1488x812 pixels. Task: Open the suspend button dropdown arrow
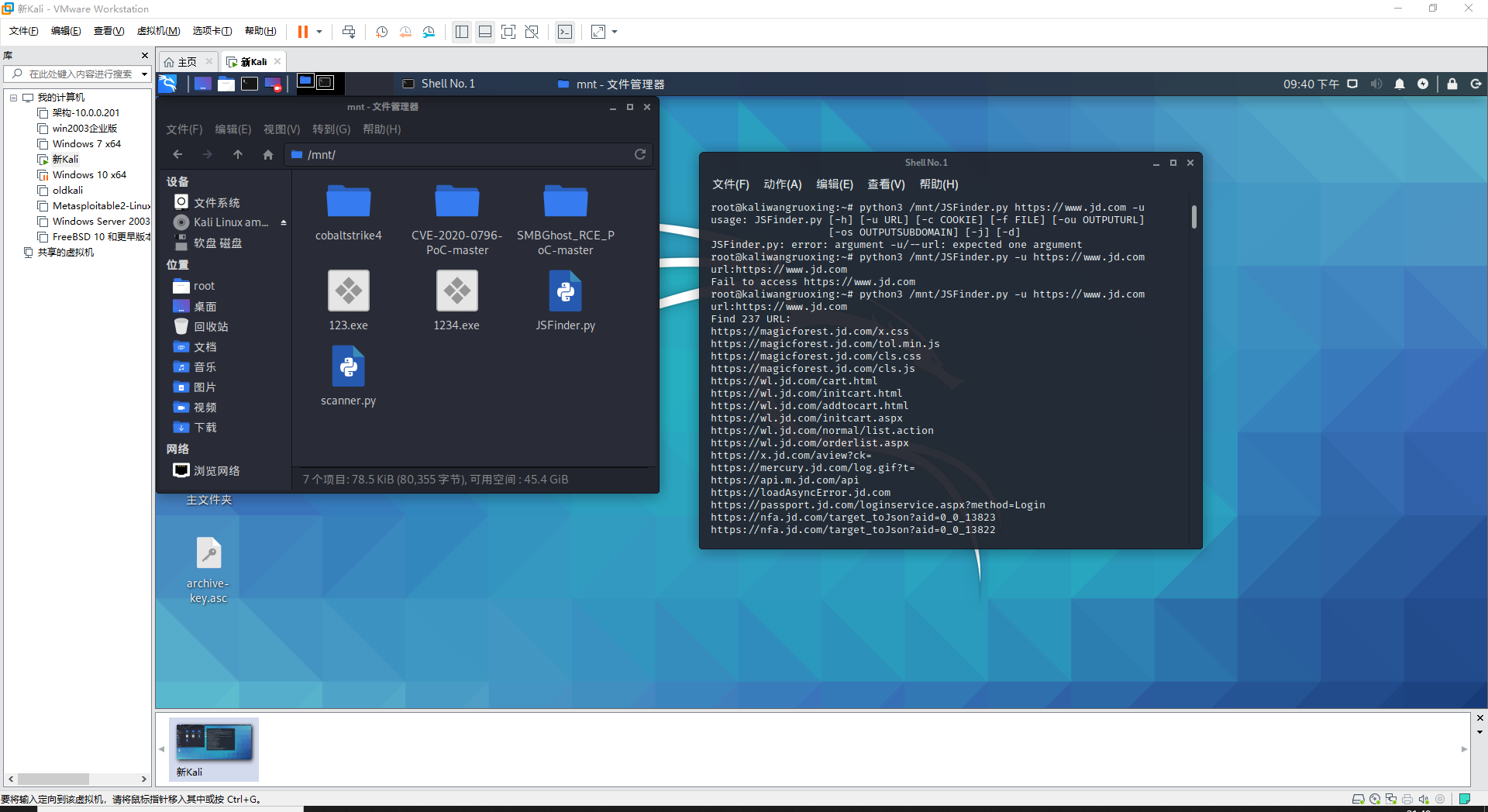[x=318, y=32]
